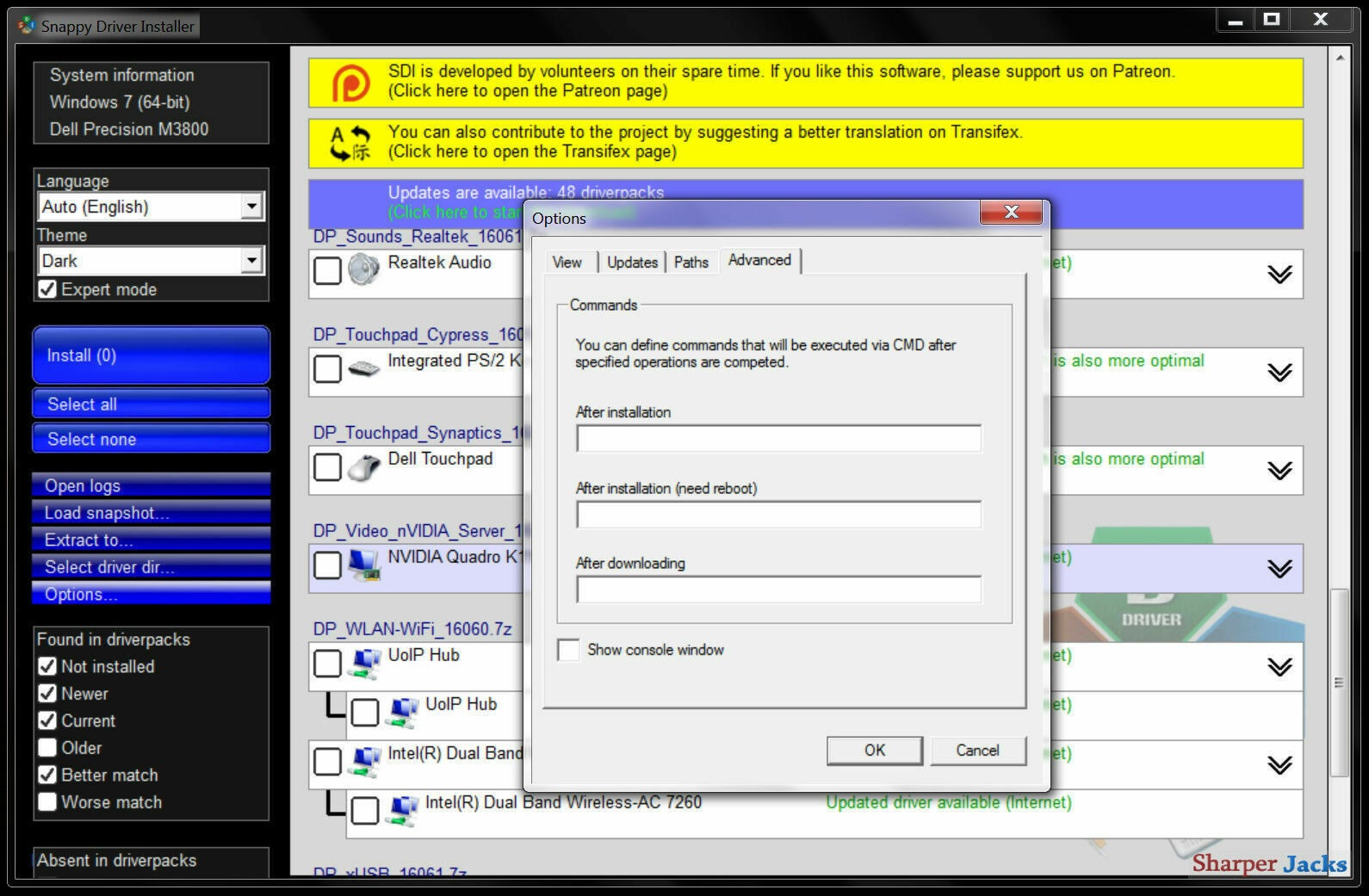Close the Options dialog
This screenshot has width=1369, height=896.
point(1011,212)
